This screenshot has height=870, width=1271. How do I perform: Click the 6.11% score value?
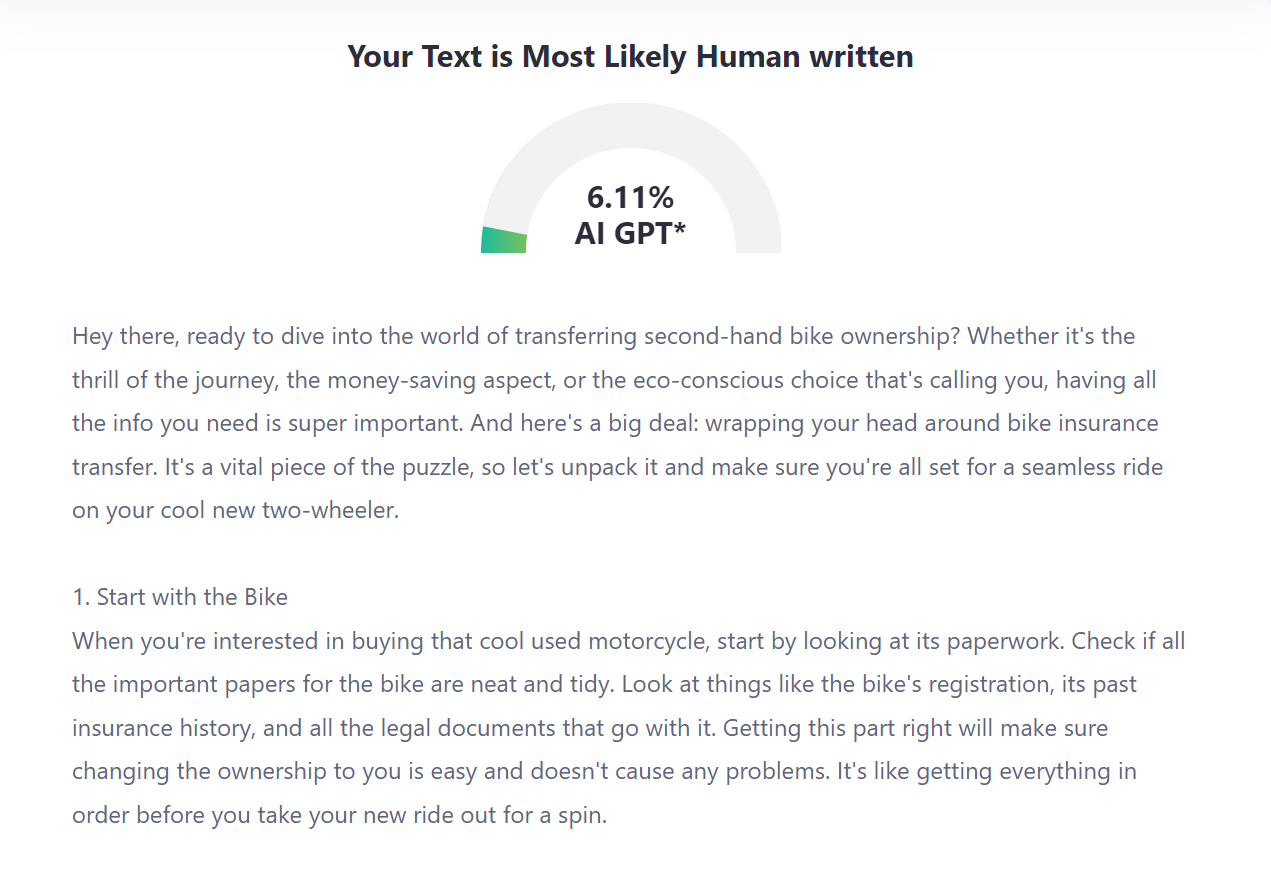tap(630, 198)
